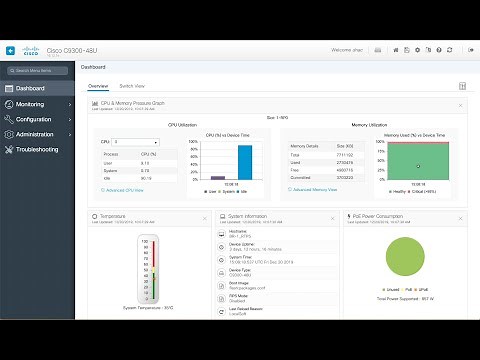This screenshot has height=360, width=480.
Task: Click the Administration gear icon
Action: pyautogui.click(x=9, y=134)
